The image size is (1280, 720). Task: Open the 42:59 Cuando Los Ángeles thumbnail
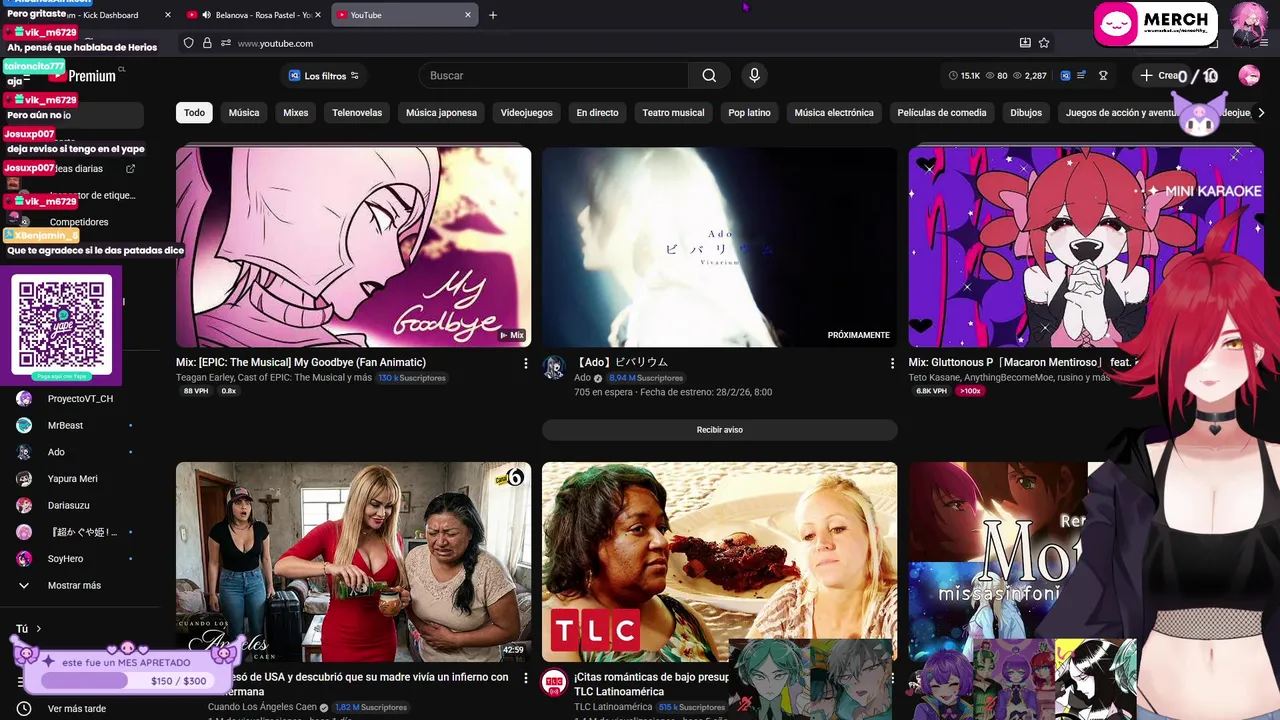353,561
